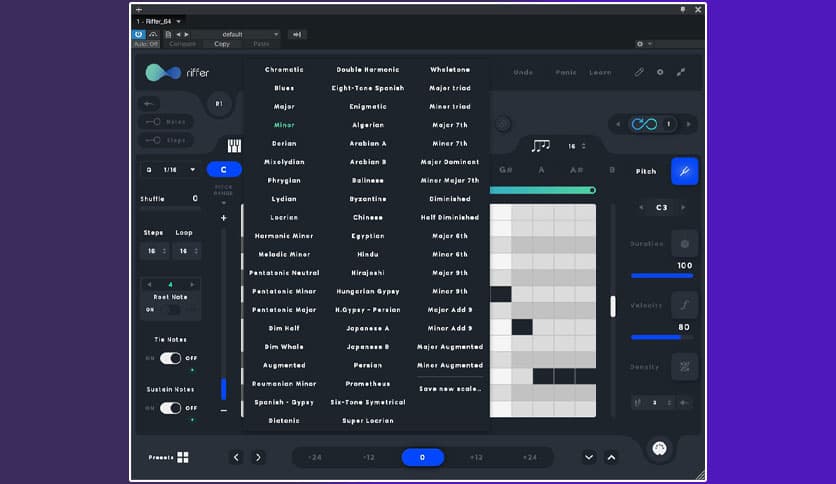Click the blue C root key button
Viewport: 836px width, 484px height.
pyautogui.click(x=224, y=170)
